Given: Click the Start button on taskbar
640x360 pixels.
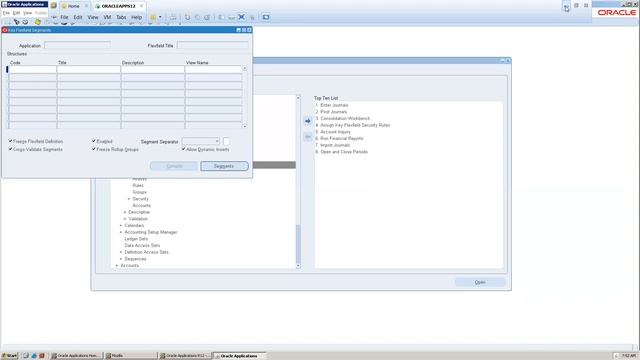Looking at the screenshot, I should point(9,356).
